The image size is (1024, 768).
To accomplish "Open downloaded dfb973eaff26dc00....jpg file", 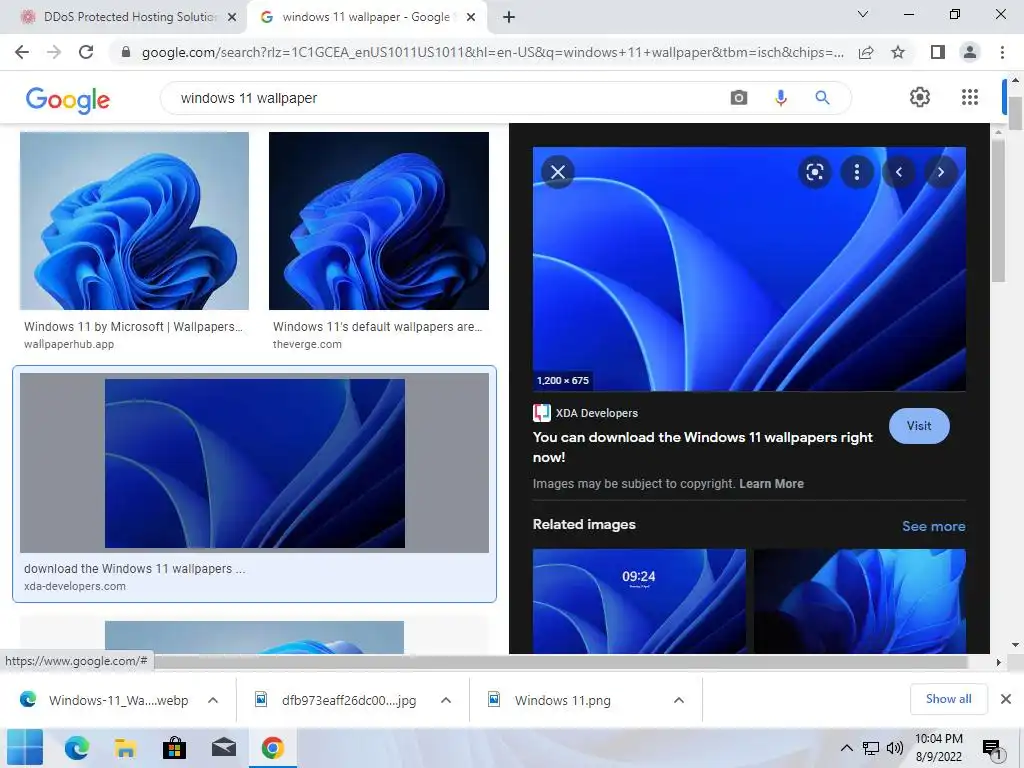I will point(348,700).
